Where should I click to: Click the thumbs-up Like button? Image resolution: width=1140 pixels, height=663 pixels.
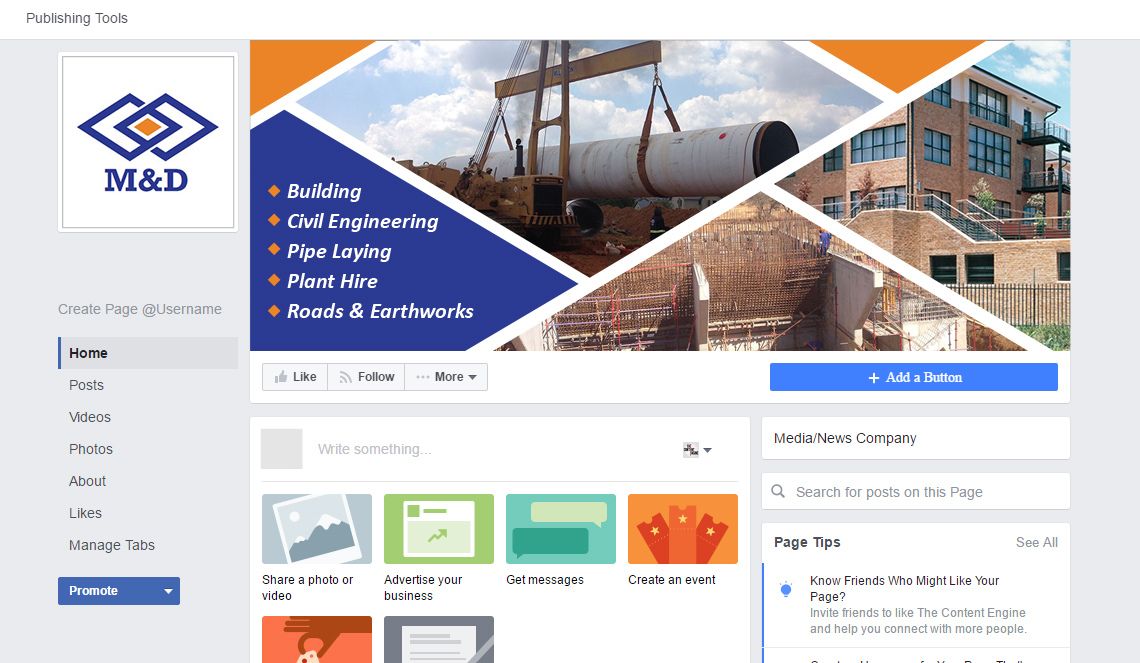295,377
